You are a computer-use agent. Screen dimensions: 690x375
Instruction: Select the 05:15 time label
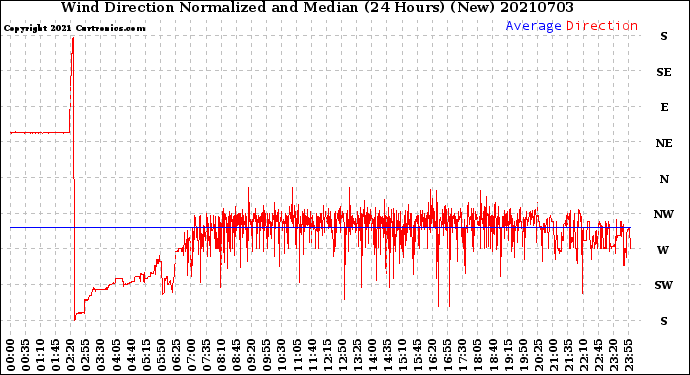[x=146, y=356]
